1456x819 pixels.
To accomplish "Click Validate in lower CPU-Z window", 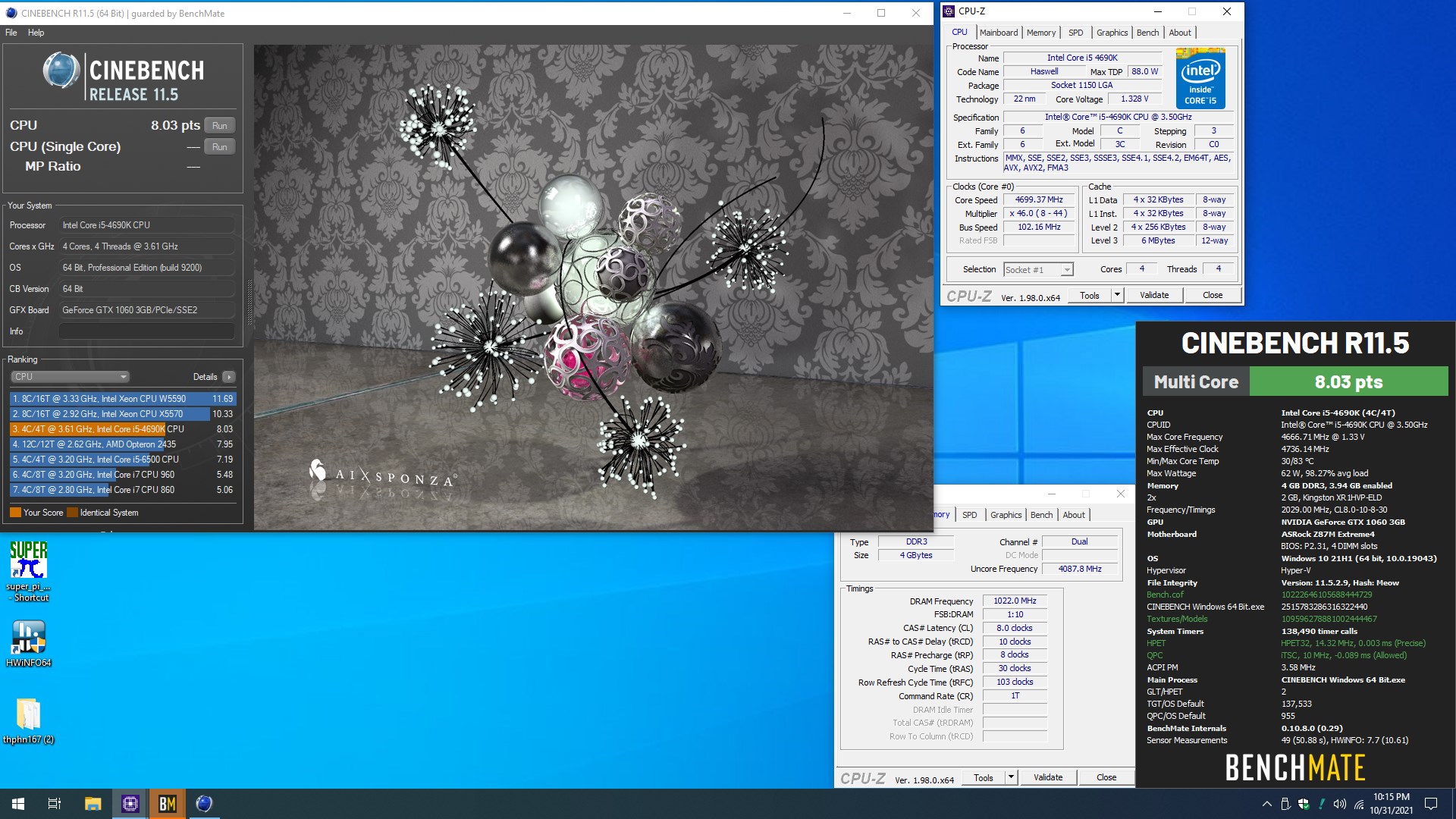I will (x=1048, y=777).
